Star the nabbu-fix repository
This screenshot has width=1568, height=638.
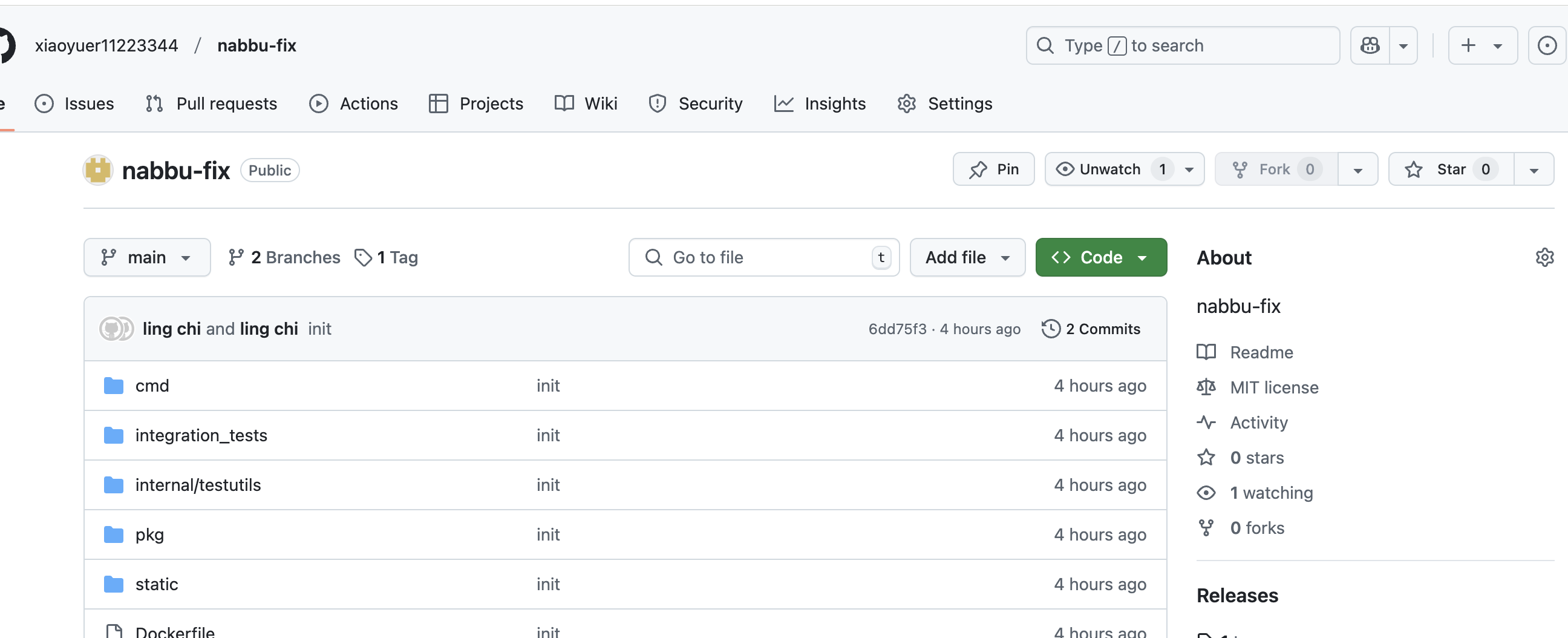[x=1451, y=169]
